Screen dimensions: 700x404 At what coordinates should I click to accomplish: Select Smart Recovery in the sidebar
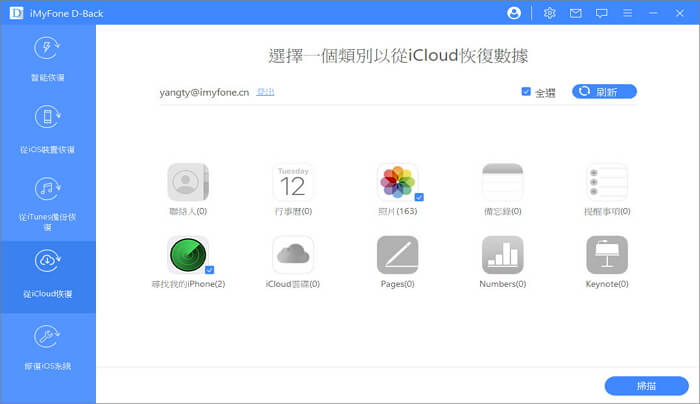(48, 59)
